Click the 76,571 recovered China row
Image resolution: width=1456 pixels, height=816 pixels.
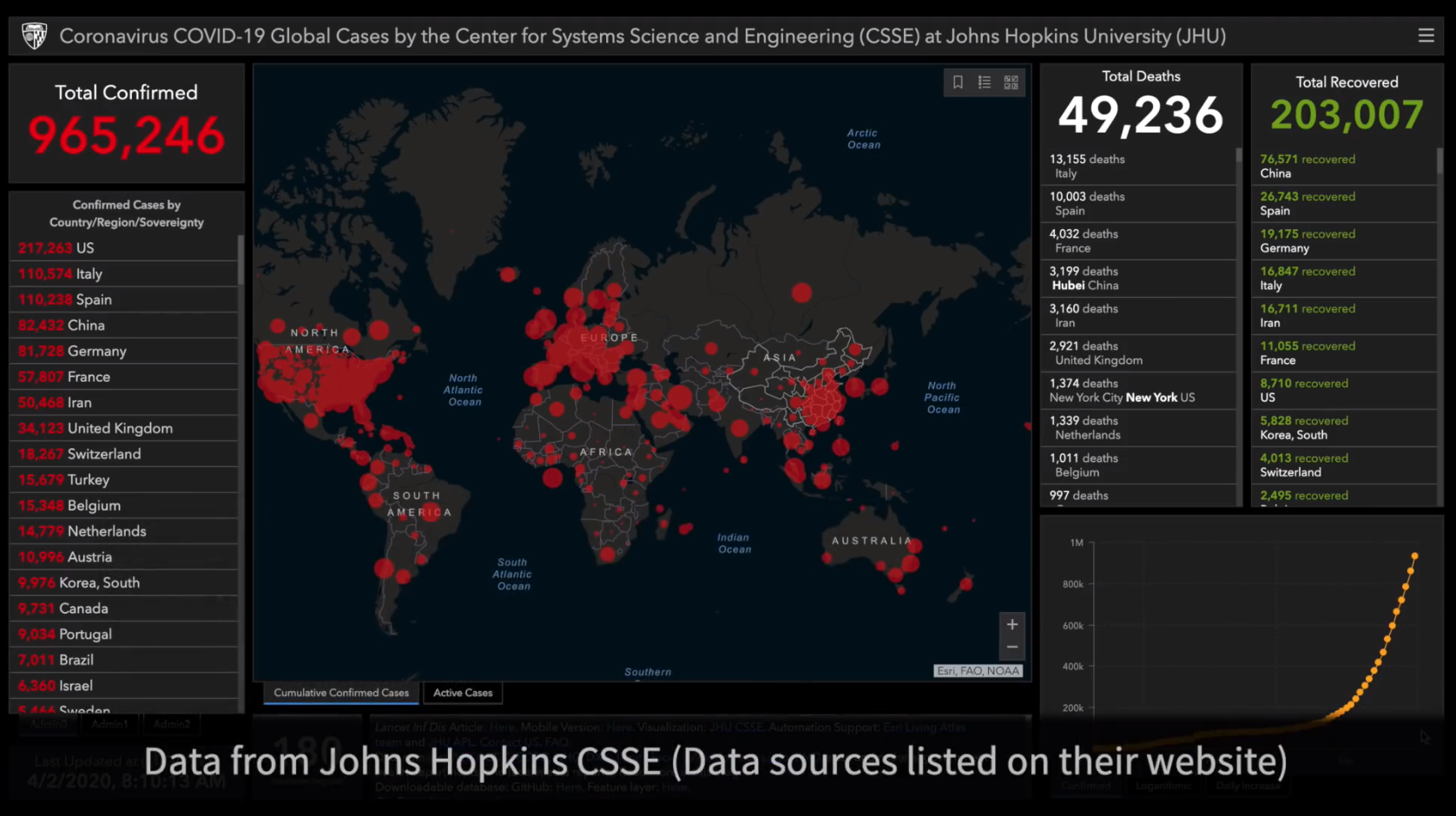click(1344, 166)
